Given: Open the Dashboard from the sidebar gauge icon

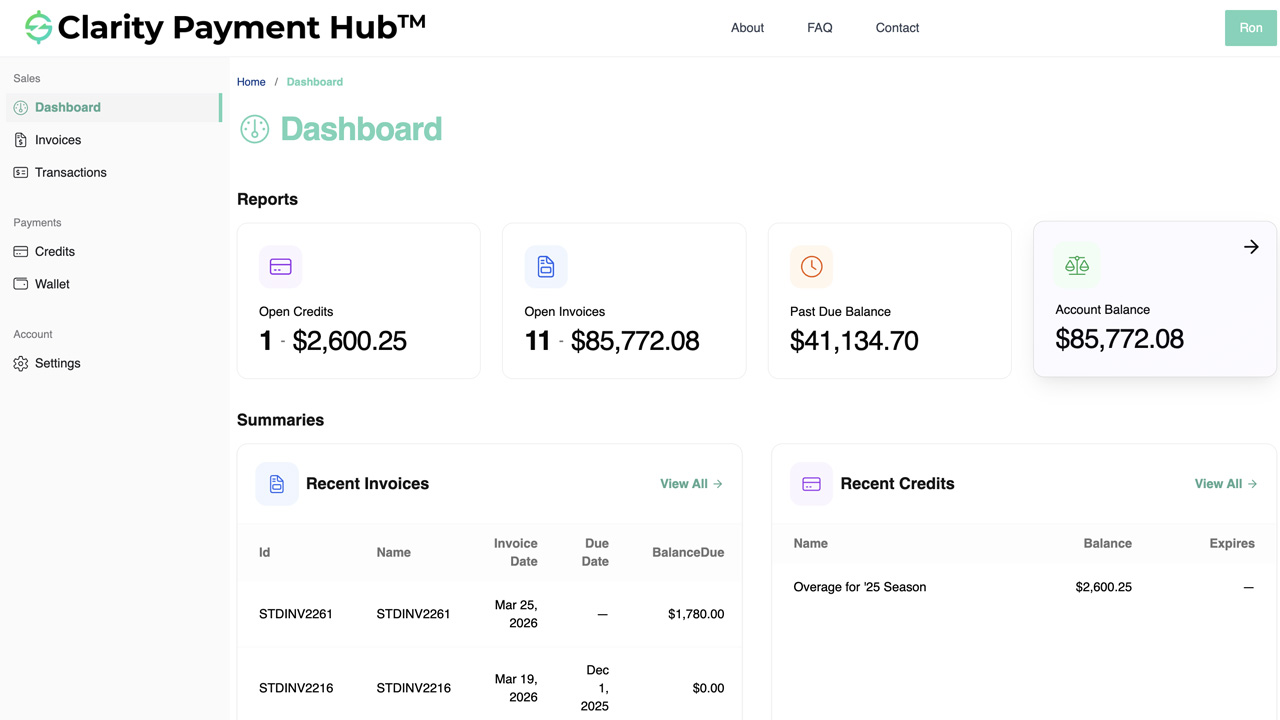Looking at the screenshot, I should click(19, 107).
